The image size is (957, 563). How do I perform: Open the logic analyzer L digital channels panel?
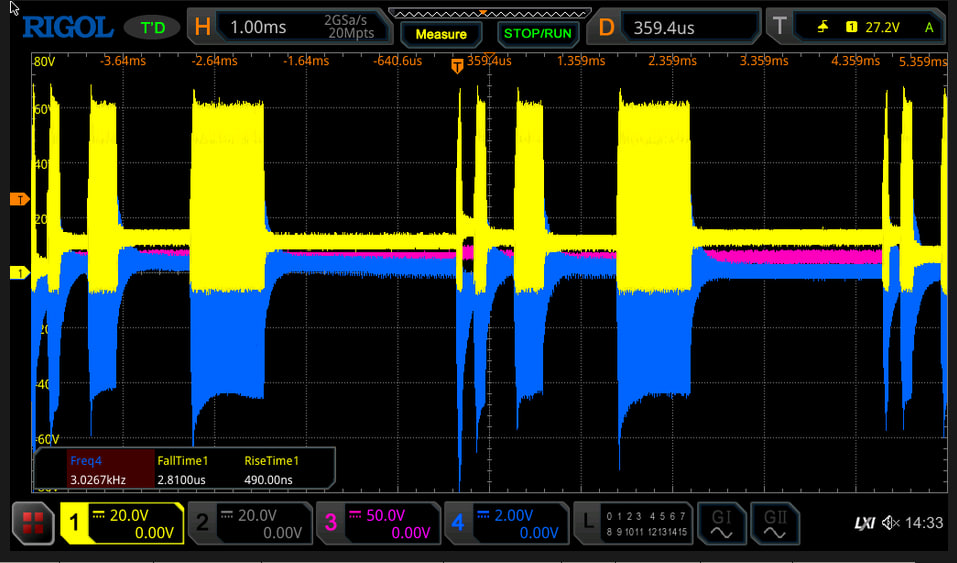pyautogui.click(x=633, y=523)
